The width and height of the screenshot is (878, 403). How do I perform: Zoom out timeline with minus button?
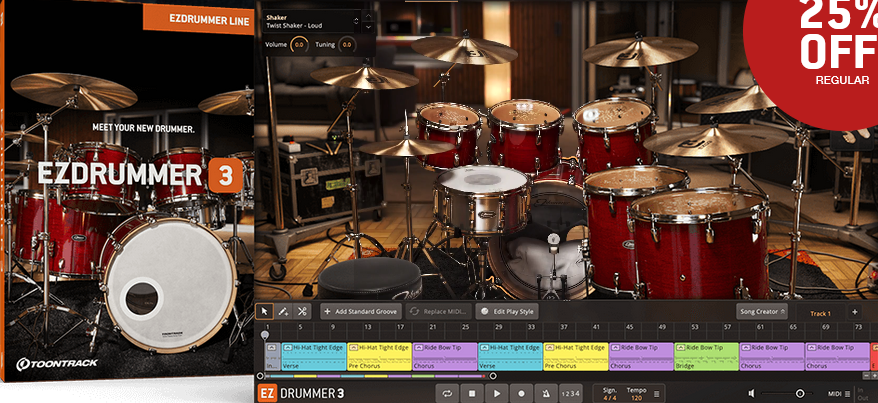[x=867, y=376]
